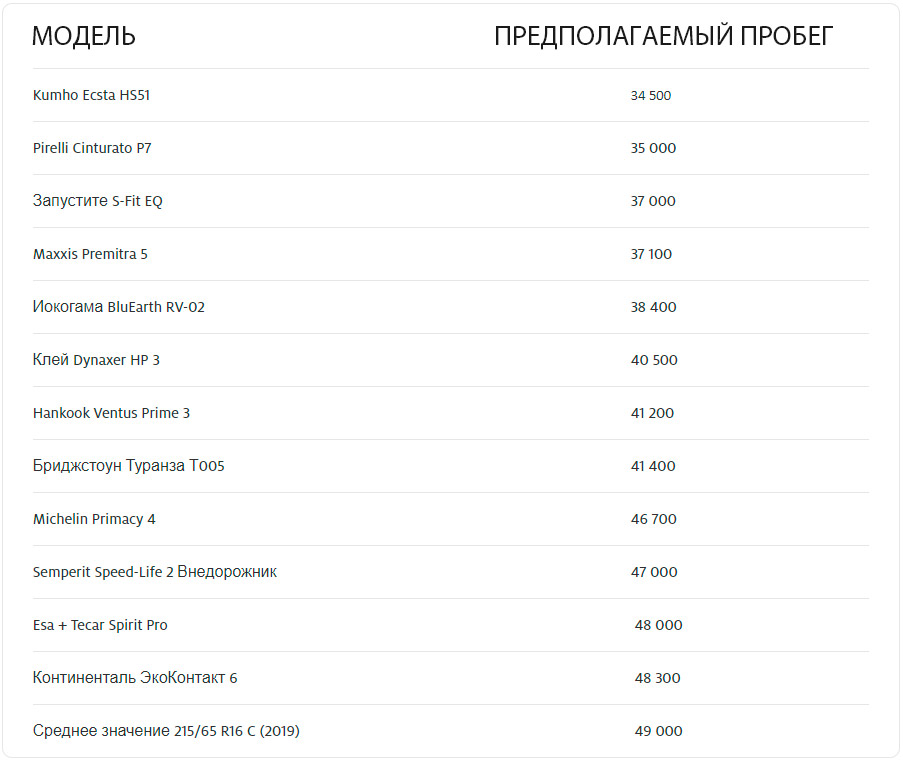Select the 48 300 mileage value

click(657, 678)
